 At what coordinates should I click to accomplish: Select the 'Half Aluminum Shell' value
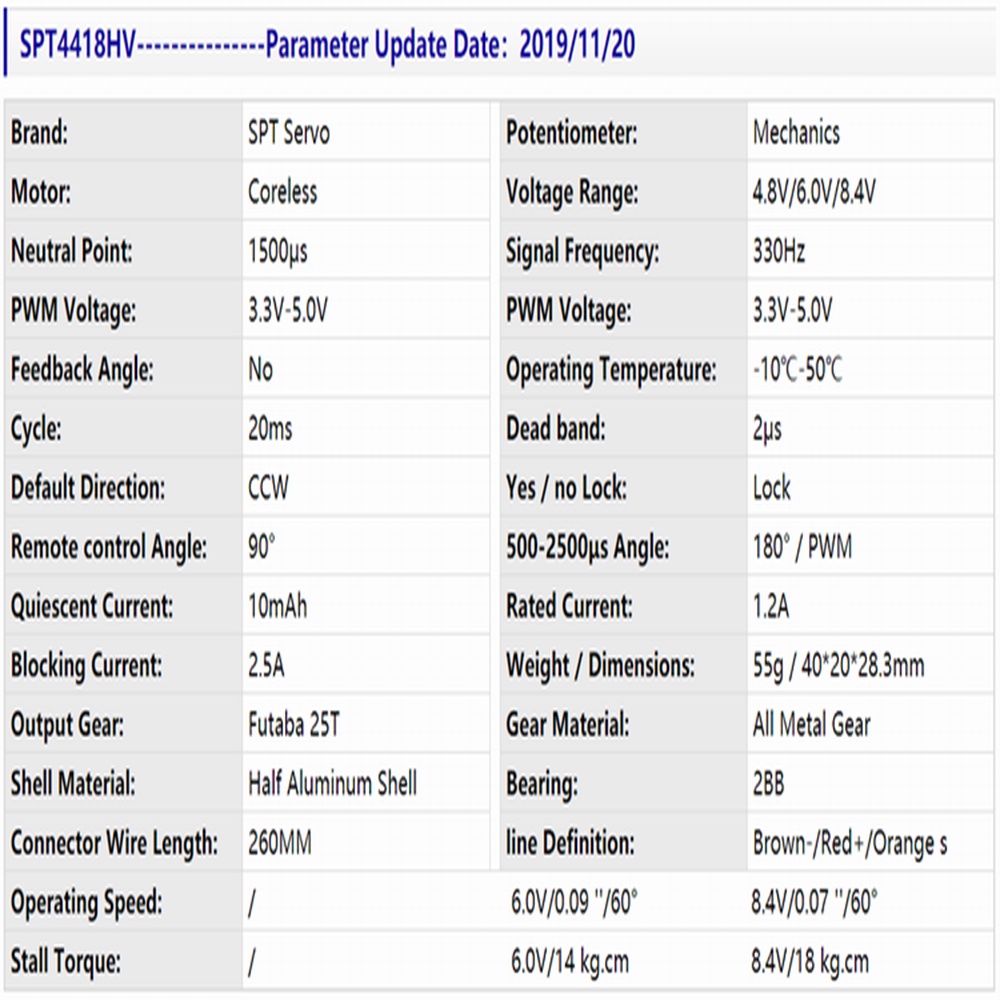[x=332, y=784]
